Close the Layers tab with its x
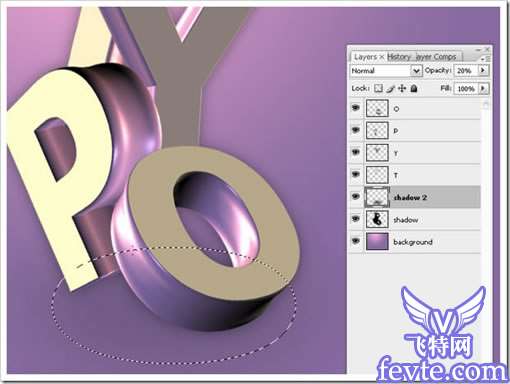This screenshot has width=510, height=384. click(382, 57)
